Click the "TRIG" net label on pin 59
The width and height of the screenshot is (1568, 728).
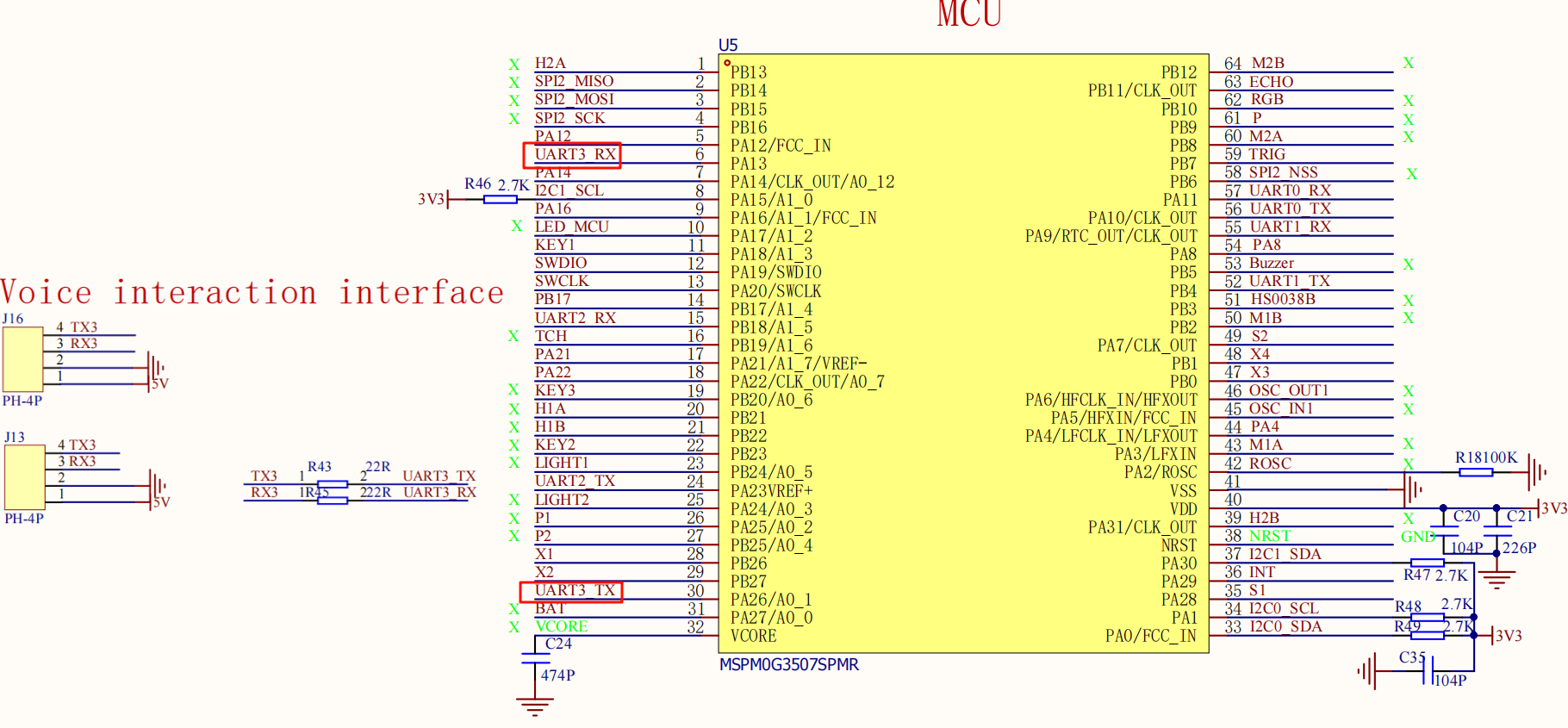[x=1266, y=153]
